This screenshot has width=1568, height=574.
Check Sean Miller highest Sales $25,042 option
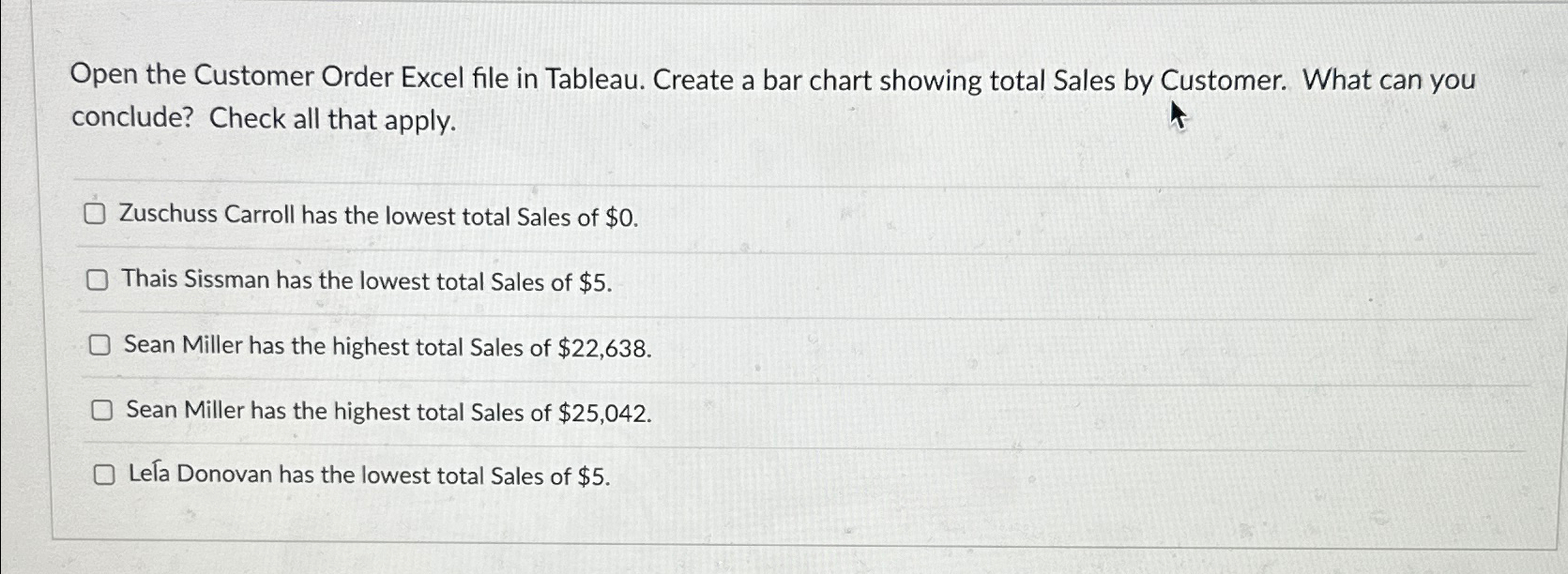pos(100,408)
